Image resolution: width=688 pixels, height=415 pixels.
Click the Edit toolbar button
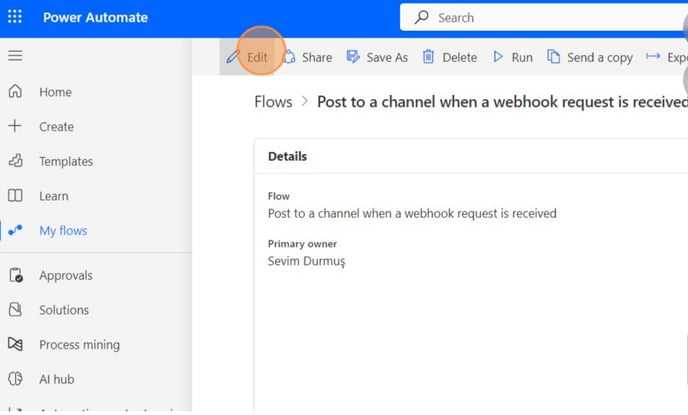pyautogui.click(x=247, y=57)
